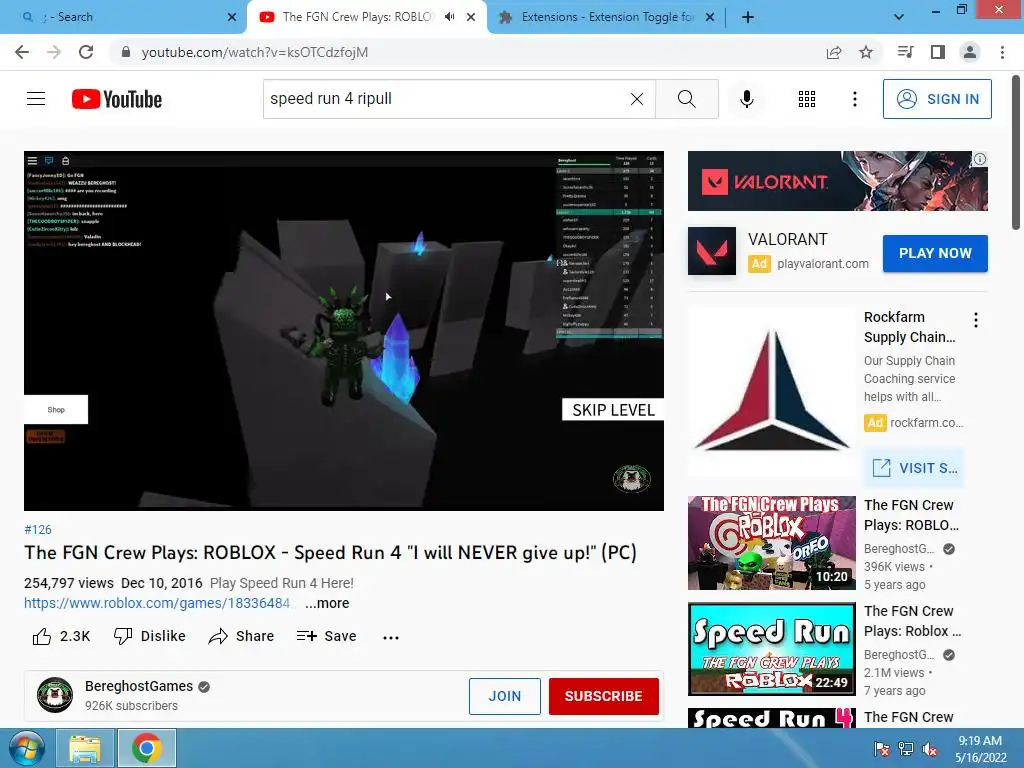This screenshot has width=1024, height=768.
Task: Open more actions ellipsis under video
Action: pyautogui.click(x=391, y=637)
